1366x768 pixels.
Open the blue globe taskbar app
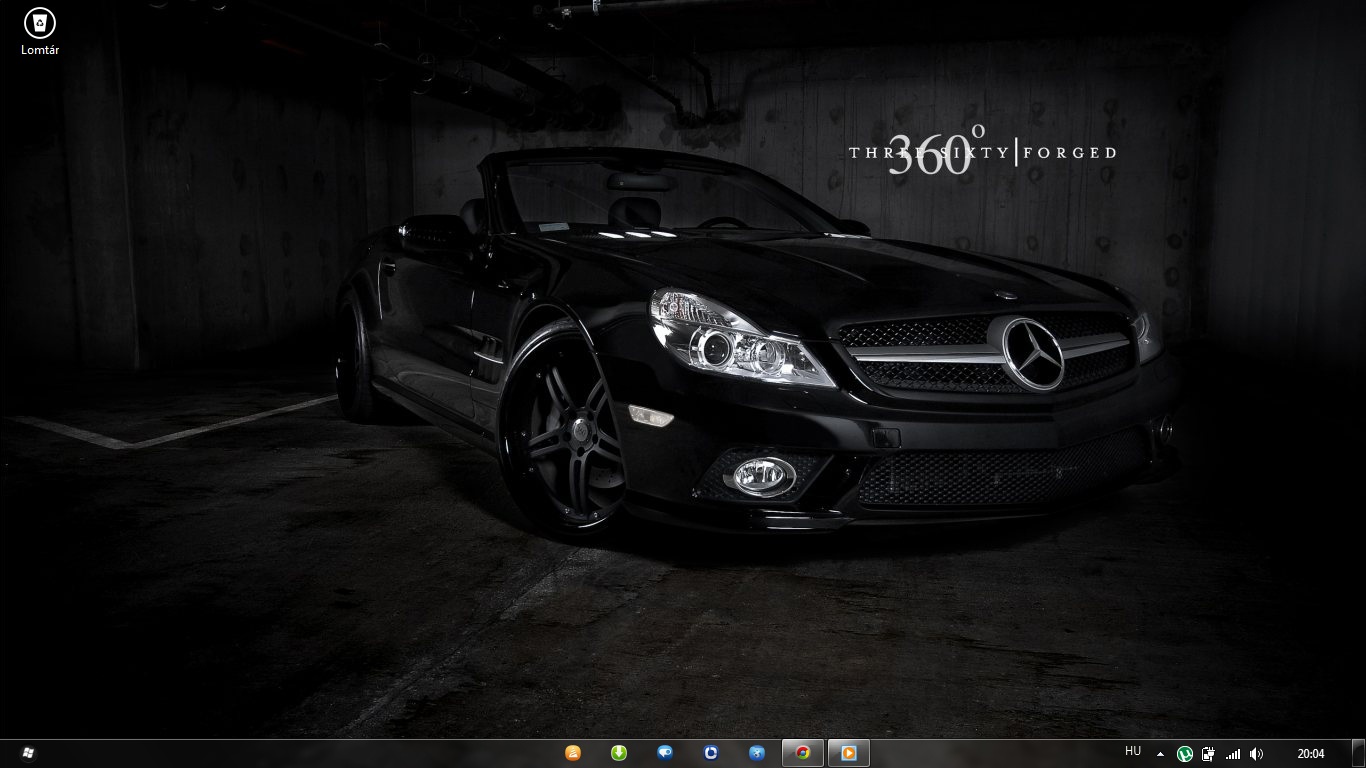coord(757,753)
